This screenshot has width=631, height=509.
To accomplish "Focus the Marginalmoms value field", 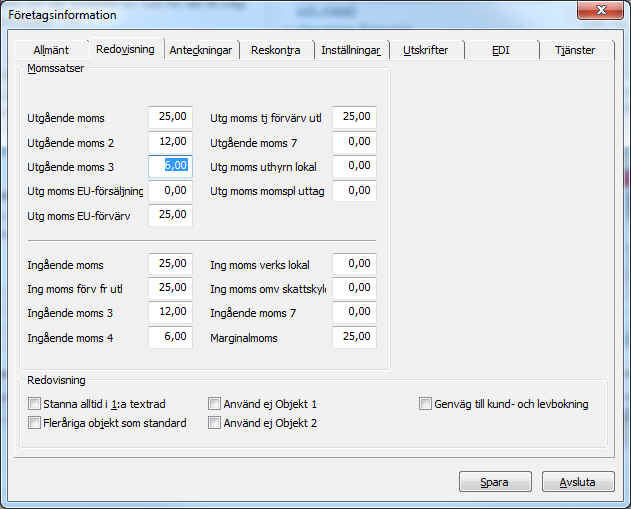I will [354, 338].
